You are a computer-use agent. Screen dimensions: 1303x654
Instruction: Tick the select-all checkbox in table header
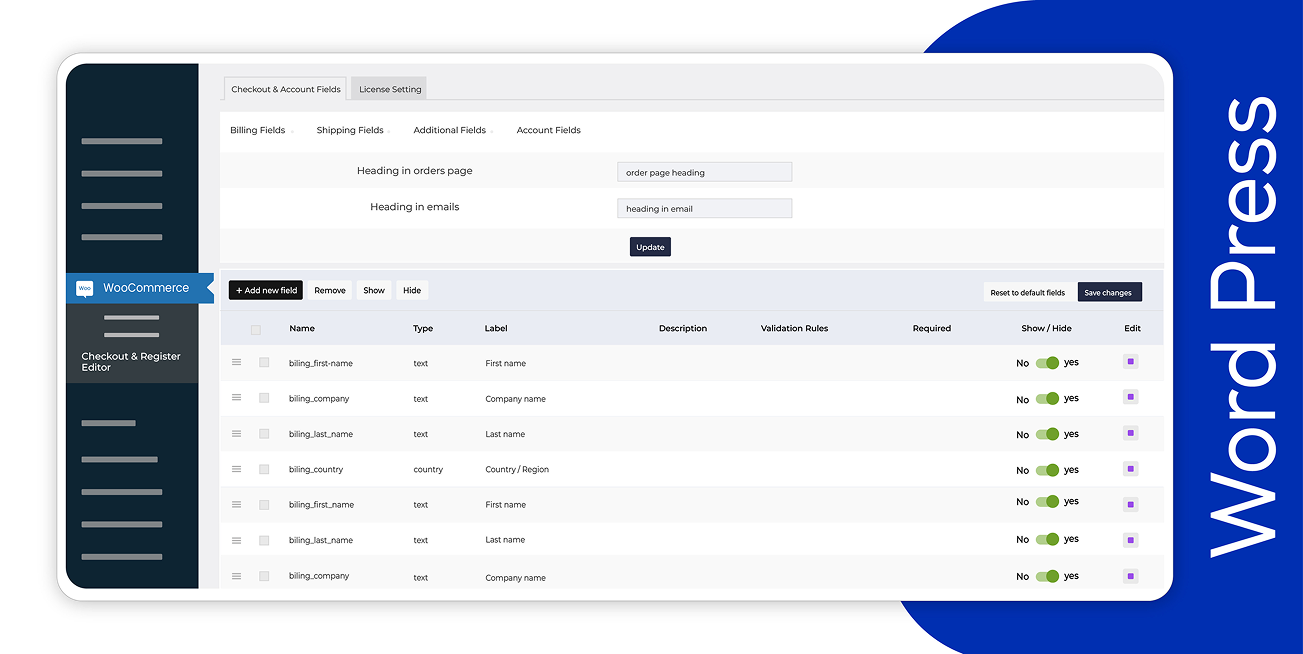(x=256, y=329)
